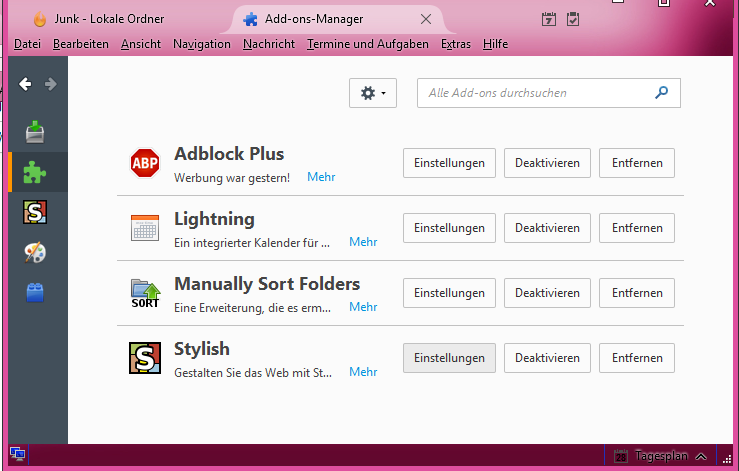Screen dimensions: 739x471
Task: Open the Plugins blue brick category
Action: (35, 292)
